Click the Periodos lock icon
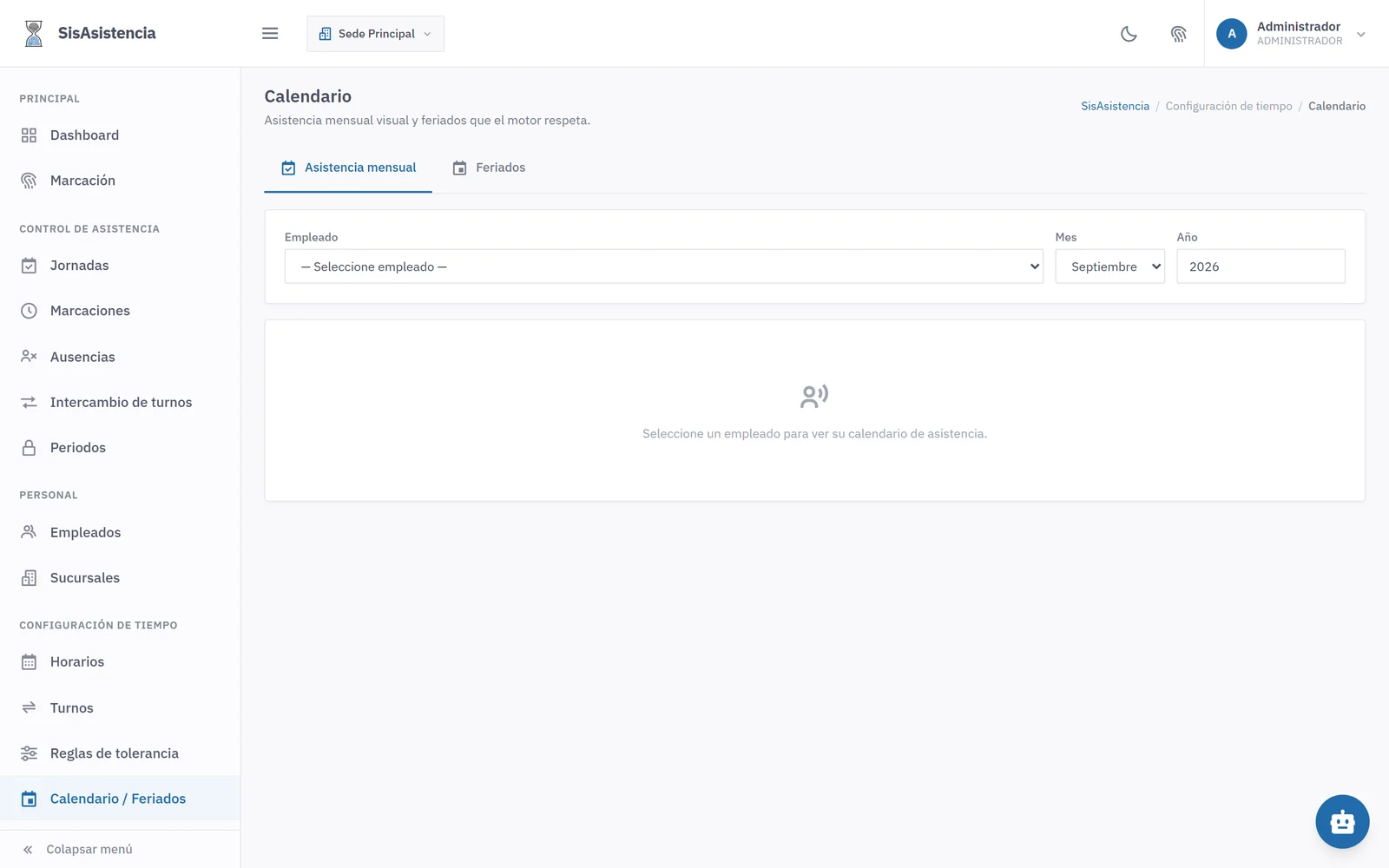Viewport: 1389px width, 868px height. point(29,448)
